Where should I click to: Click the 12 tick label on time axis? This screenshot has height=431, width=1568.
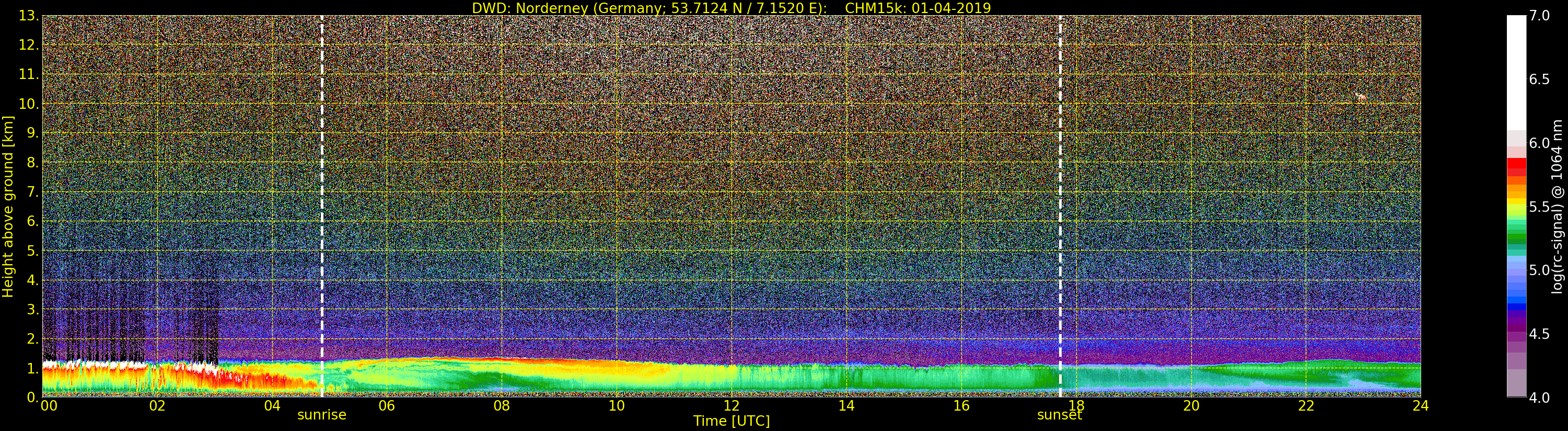[x=731, y=406]
